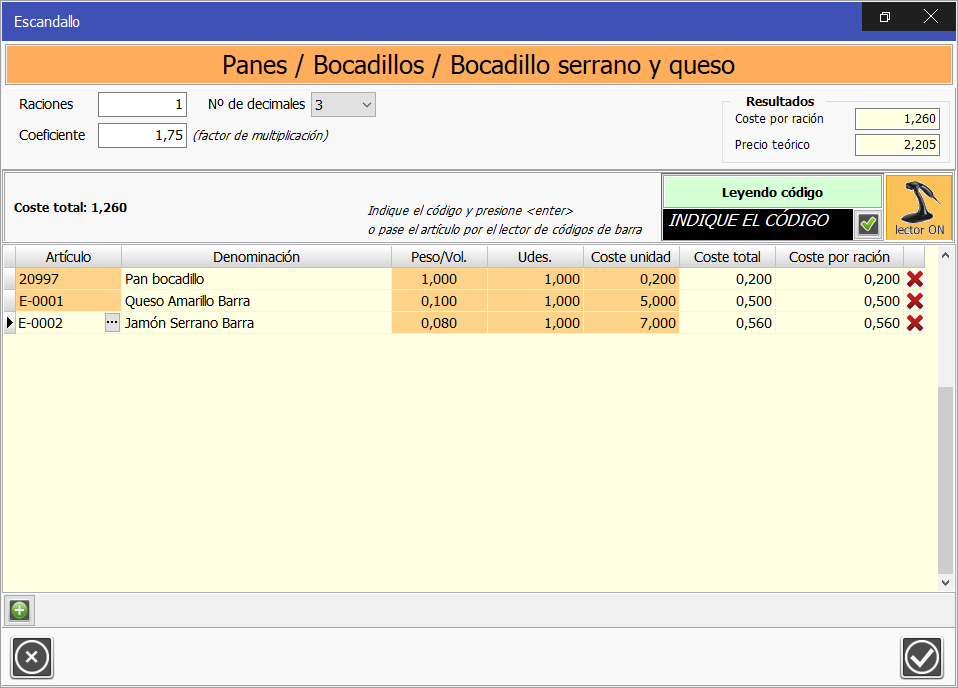The height and width of the screenshot is (688, 958).
Task: Click the "Coste unidad" column header
Action: click(x=630, y=257)
